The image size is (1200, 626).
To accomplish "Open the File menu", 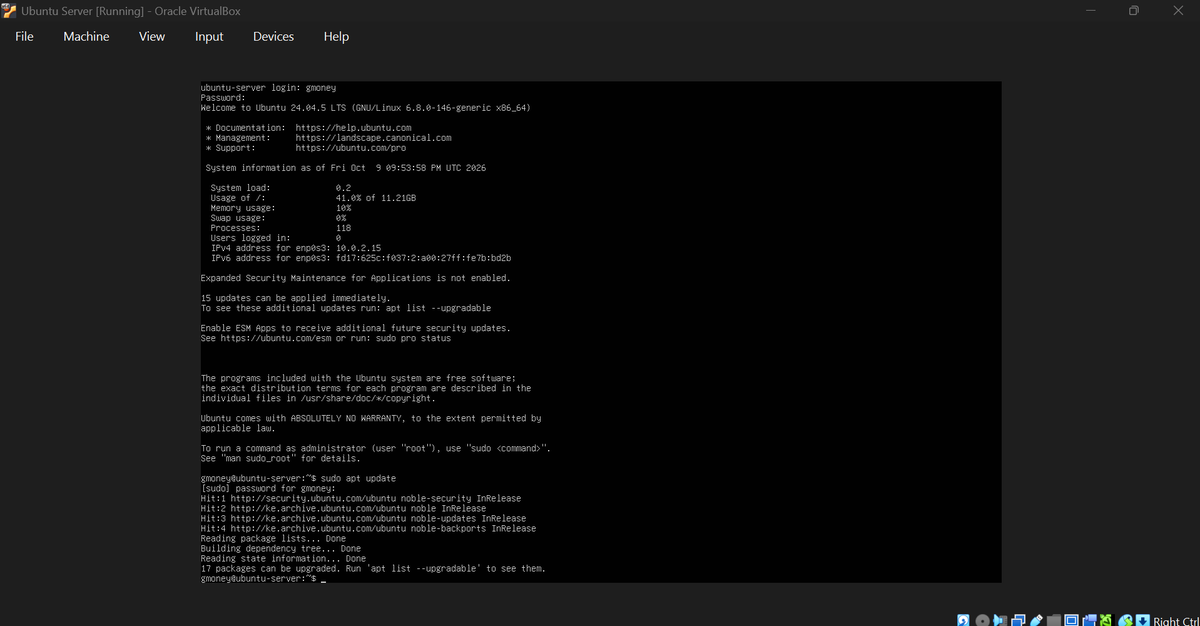I will (24, 36).
